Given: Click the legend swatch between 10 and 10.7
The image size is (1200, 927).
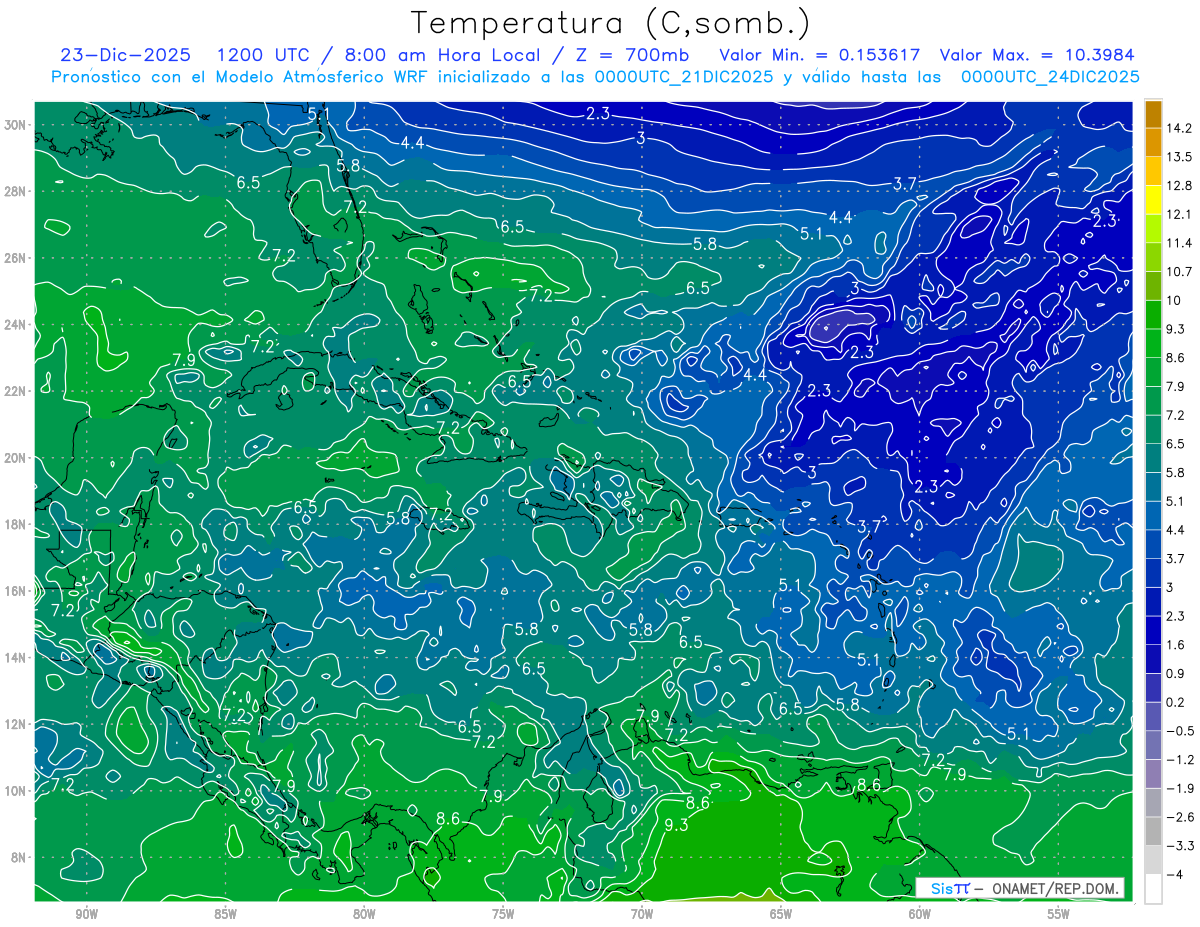Looking at the screenshot, I should [x=1153, y=286].
